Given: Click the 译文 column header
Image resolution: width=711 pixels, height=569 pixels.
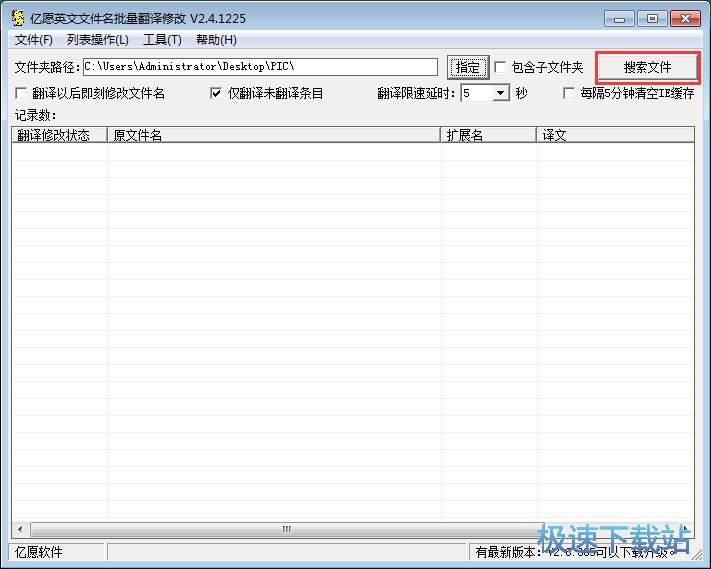Looking at the screenshot, I should 615,135.
